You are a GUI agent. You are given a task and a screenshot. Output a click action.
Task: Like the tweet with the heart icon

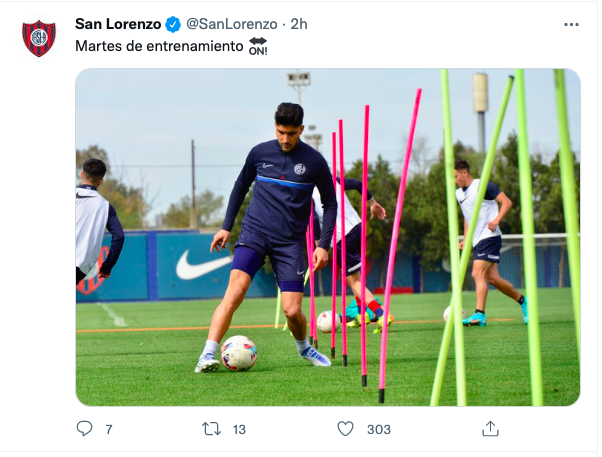click(x=345, y=429)
